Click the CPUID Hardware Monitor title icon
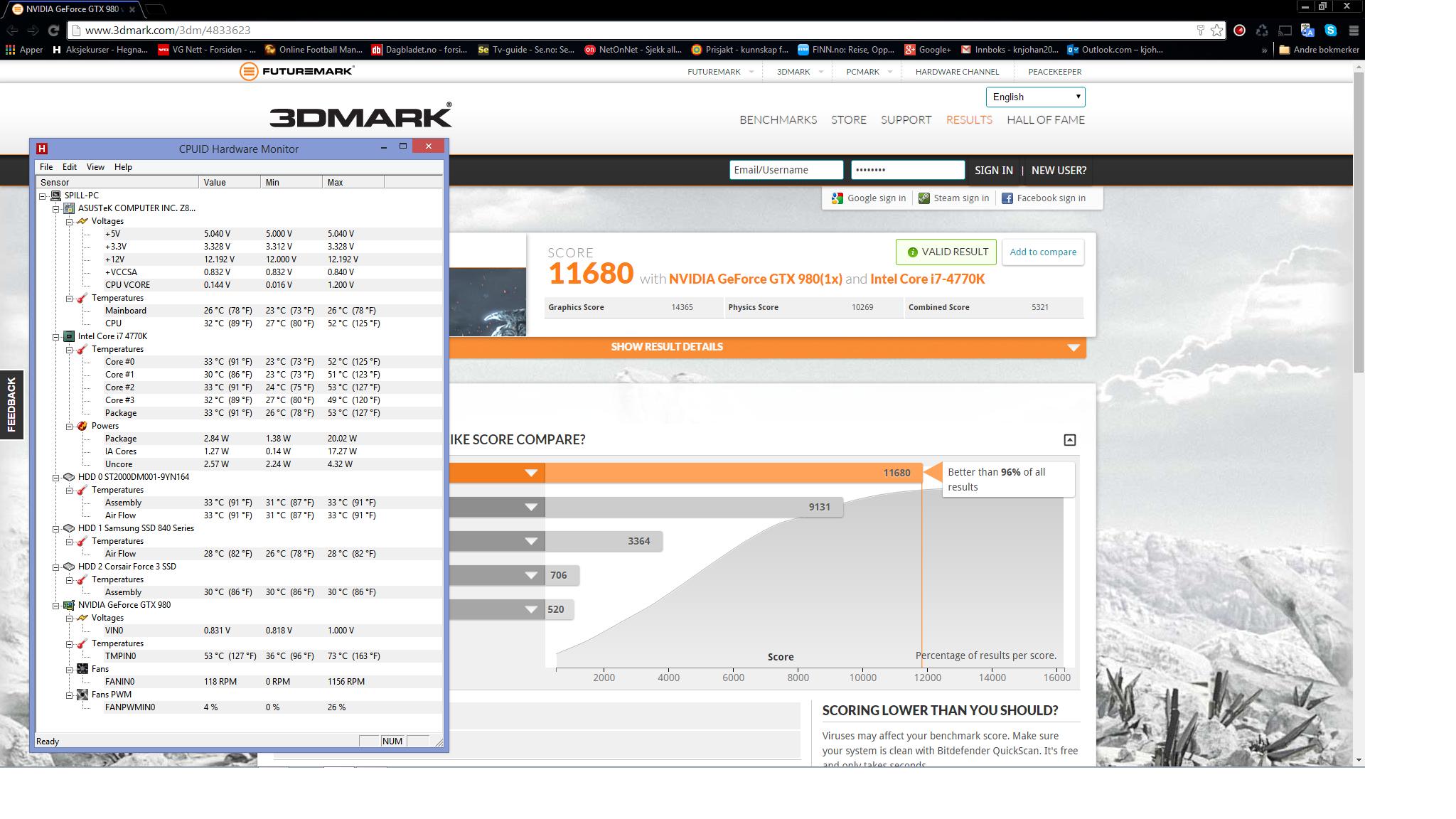The height and width of the screenshot is (819, 1456). [42, 149]
